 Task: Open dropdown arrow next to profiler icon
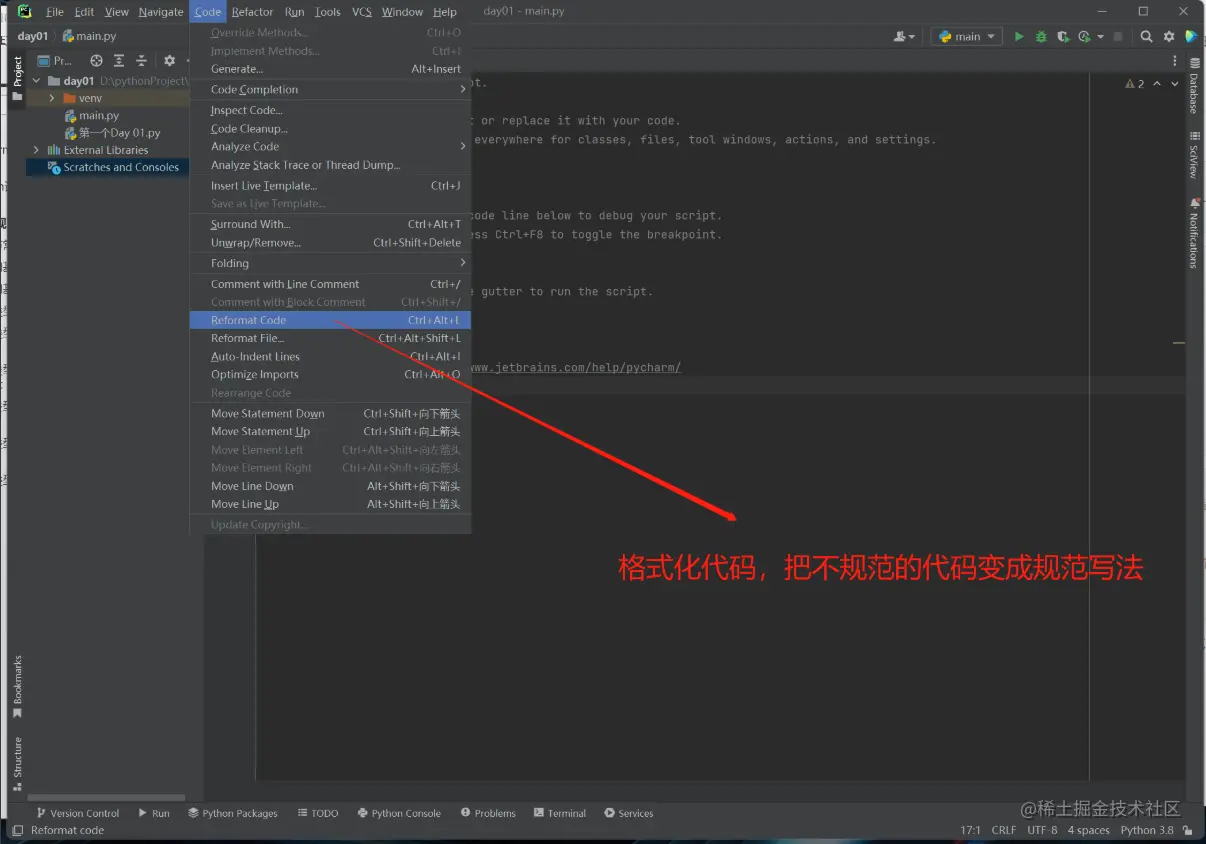1101,36
